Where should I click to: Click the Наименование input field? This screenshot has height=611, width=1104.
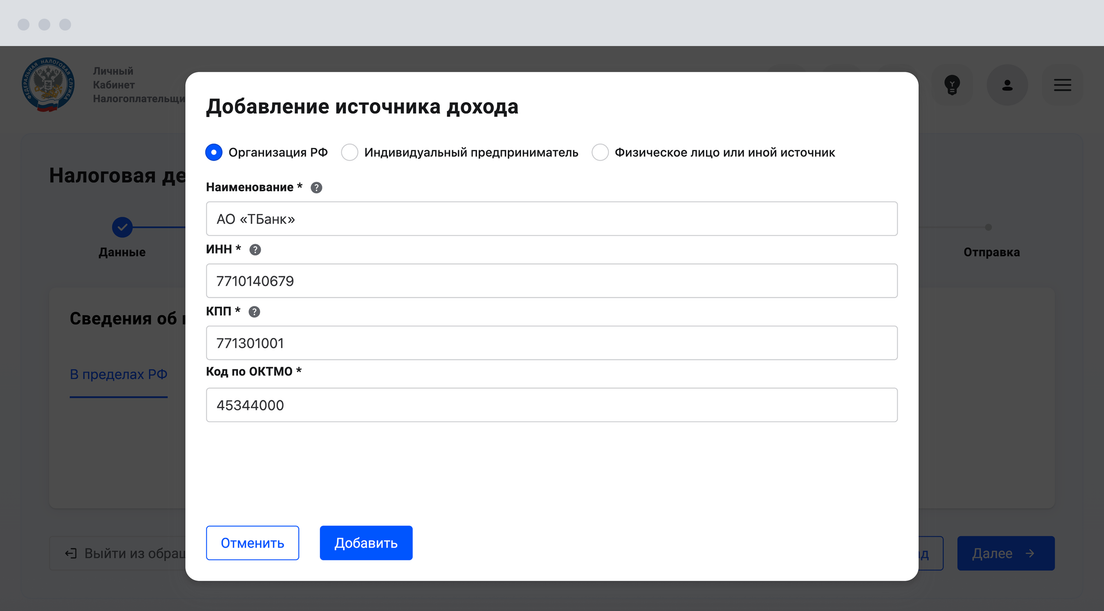(x=551, y=219)
